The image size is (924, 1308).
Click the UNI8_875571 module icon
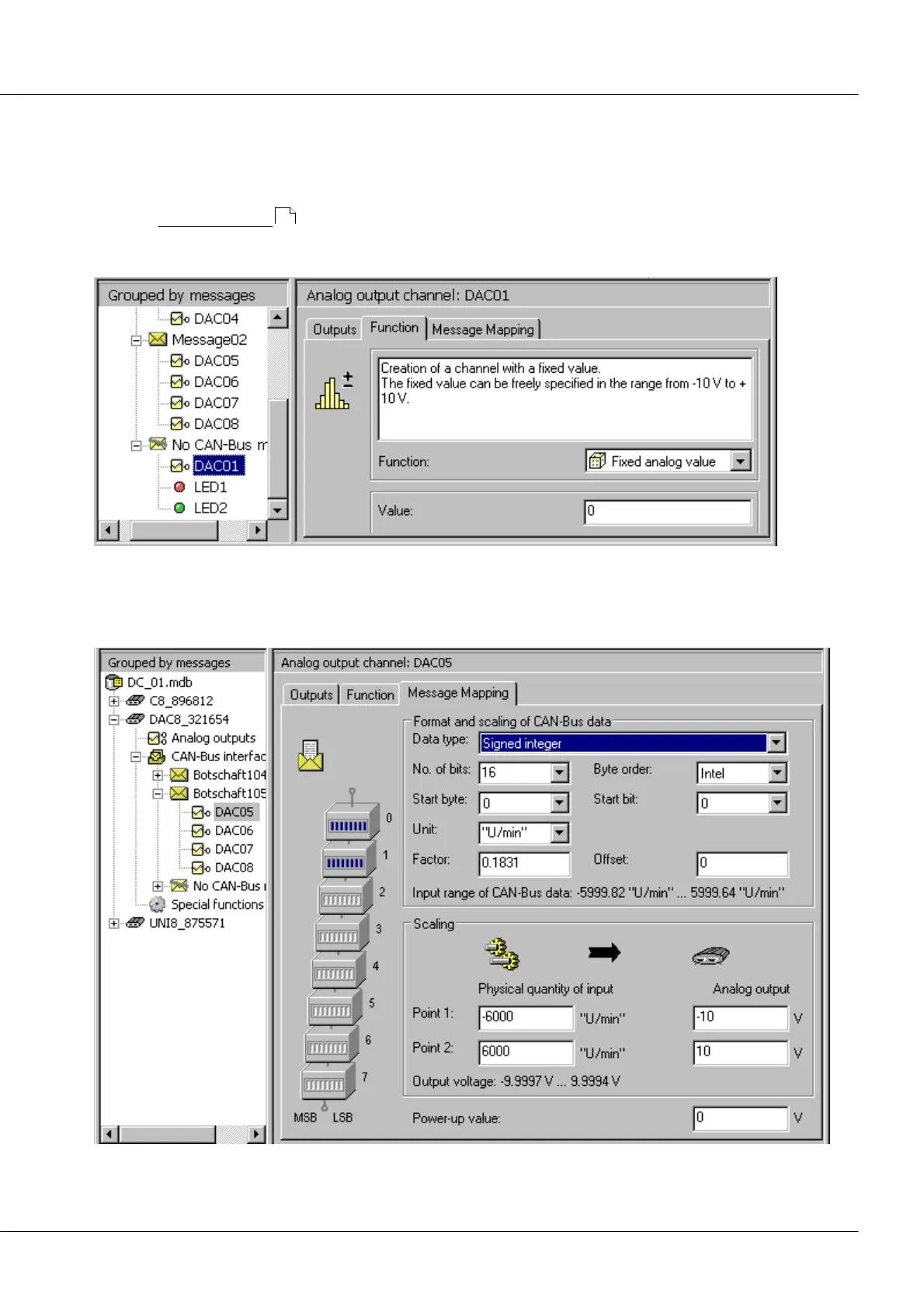(135, 923)
